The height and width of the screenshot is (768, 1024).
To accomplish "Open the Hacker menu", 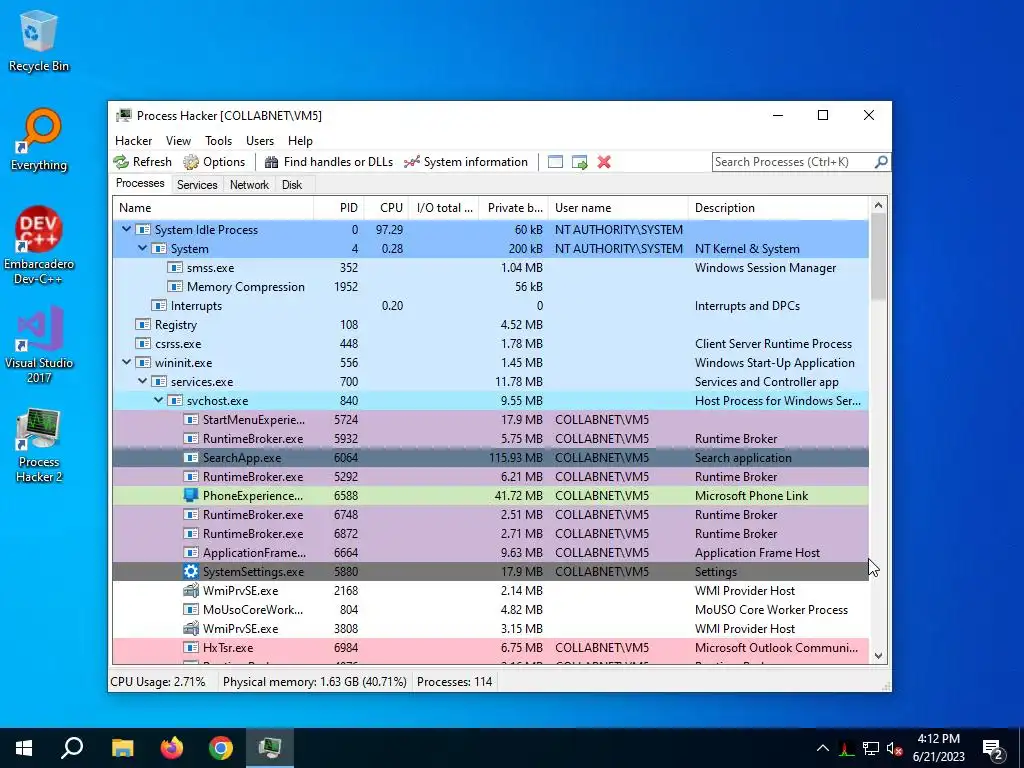I will 133,140.
